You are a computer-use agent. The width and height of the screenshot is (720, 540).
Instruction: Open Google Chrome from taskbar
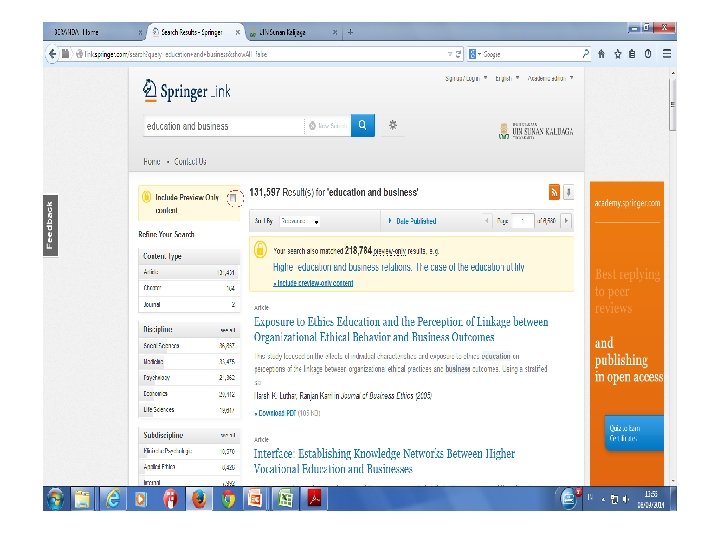click(x=228, y=499)
